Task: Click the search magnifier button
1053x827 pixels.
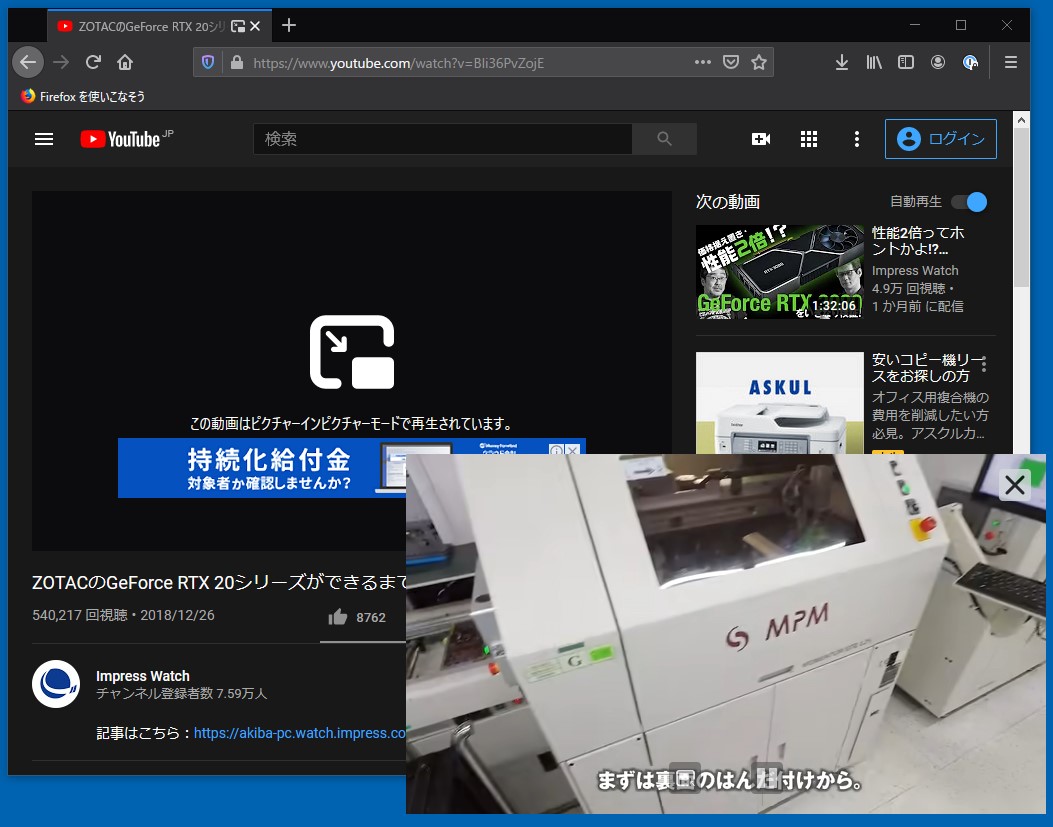Action: (664, 139)
